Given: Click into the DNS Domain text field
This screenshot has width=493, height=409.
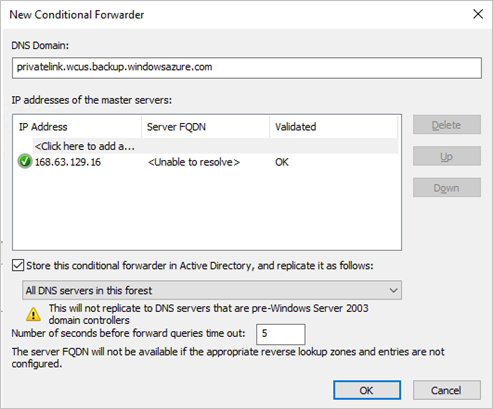Looking at the screenshot, I should tap(247, 68).
